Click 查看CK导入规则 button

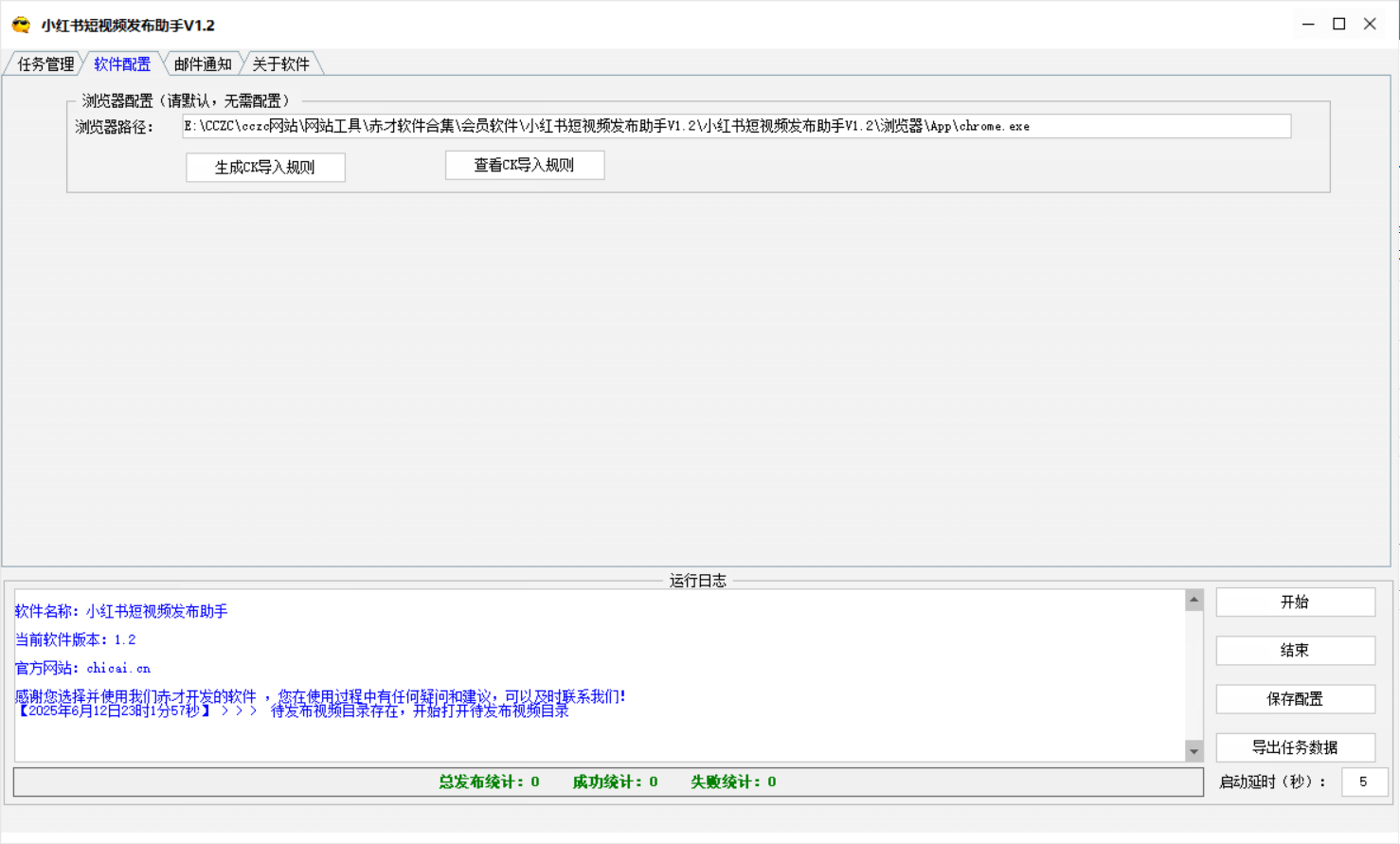[525, 165]
